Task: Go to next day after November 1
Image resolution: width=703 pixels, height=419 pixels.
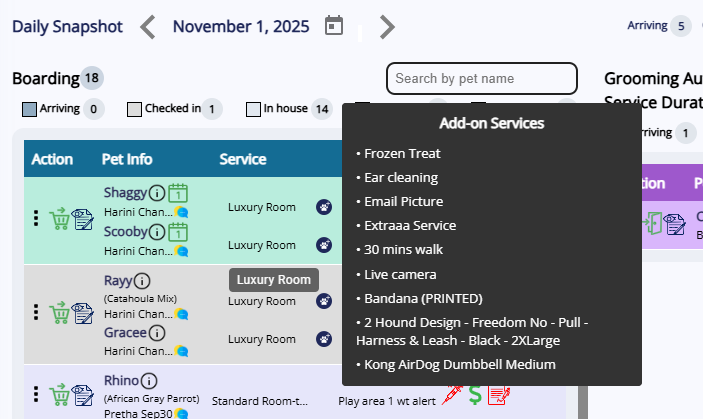Action: 387,27
